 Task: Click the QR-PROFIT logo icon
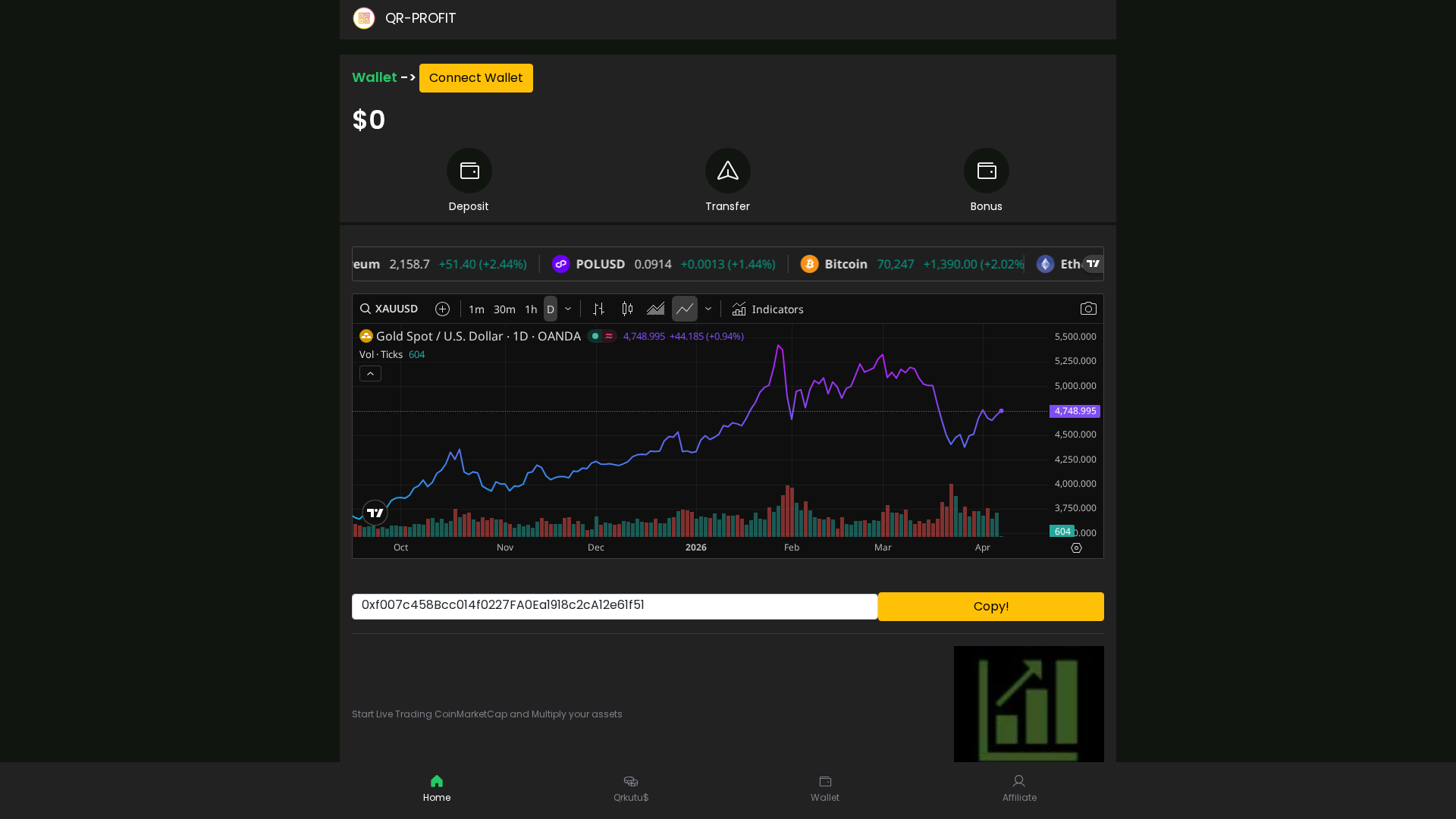pyautogui.click(x=364, y=18)
